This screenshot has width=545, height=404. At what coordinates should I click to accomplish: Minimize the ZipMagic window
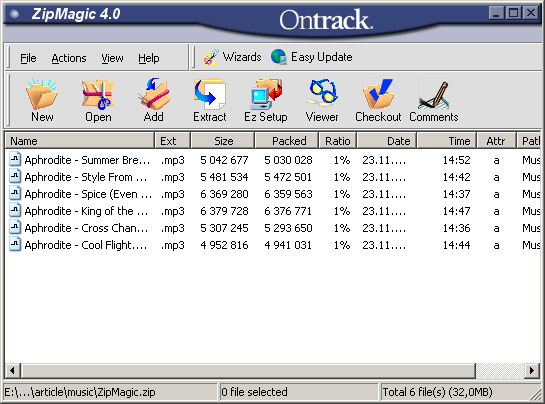(x=496, y=13)
